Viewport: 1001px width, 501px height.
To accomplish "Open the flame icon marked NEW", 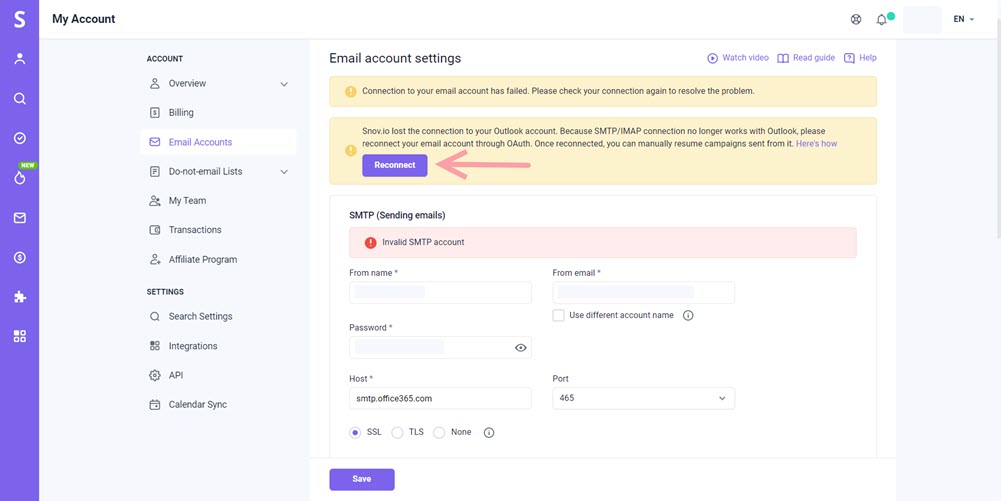I will coord(20,178).
